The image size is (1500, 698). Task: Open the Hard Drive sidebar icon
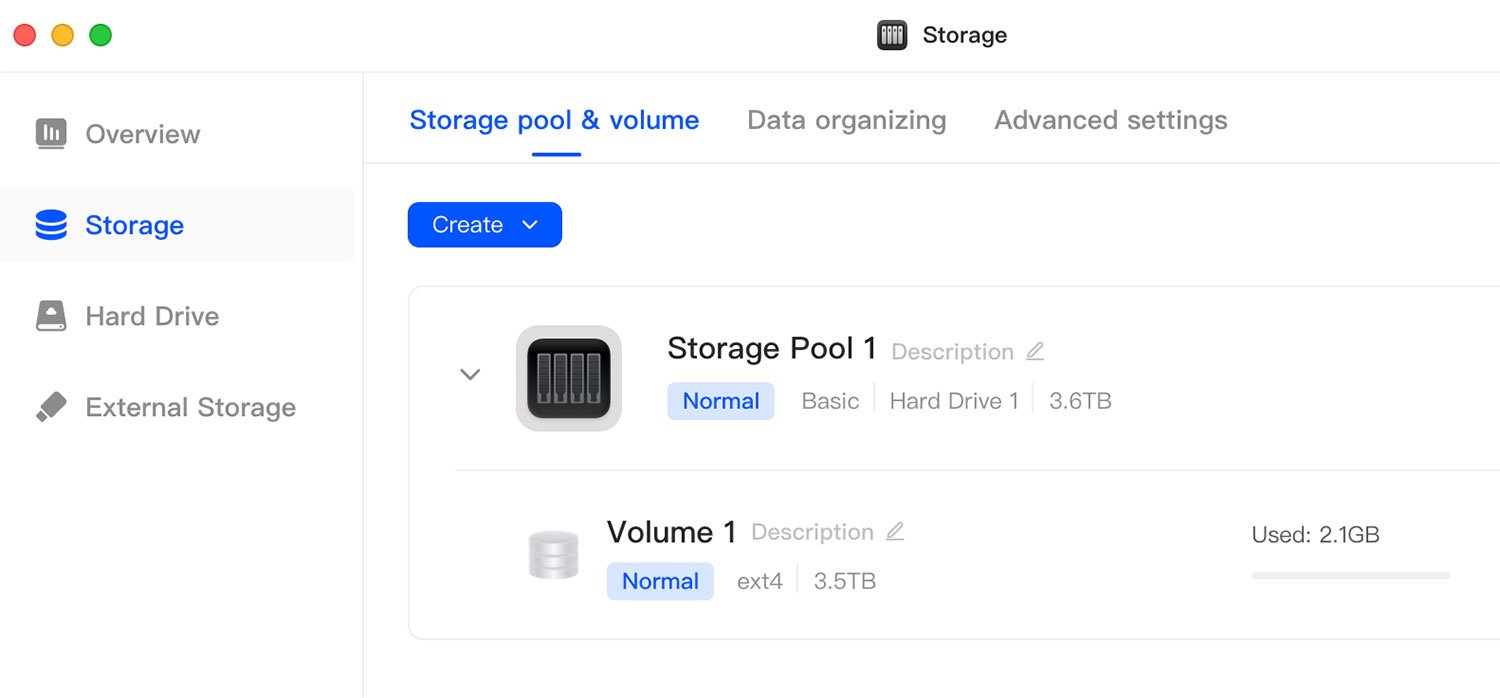pyautogui.click(x=51, y=316)
